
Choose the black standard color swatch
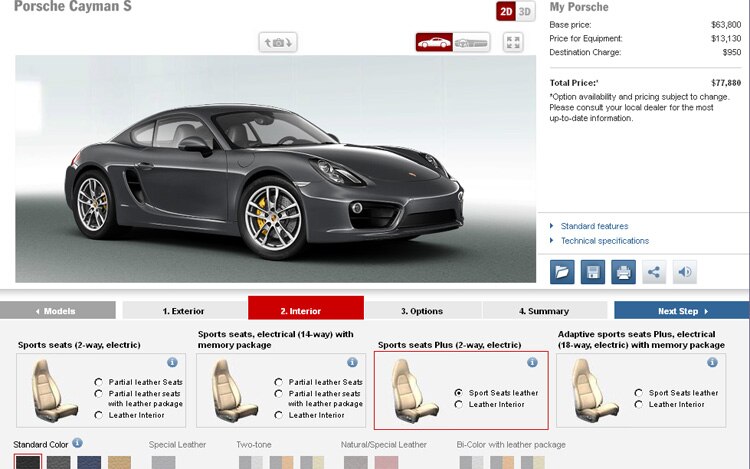28,462
